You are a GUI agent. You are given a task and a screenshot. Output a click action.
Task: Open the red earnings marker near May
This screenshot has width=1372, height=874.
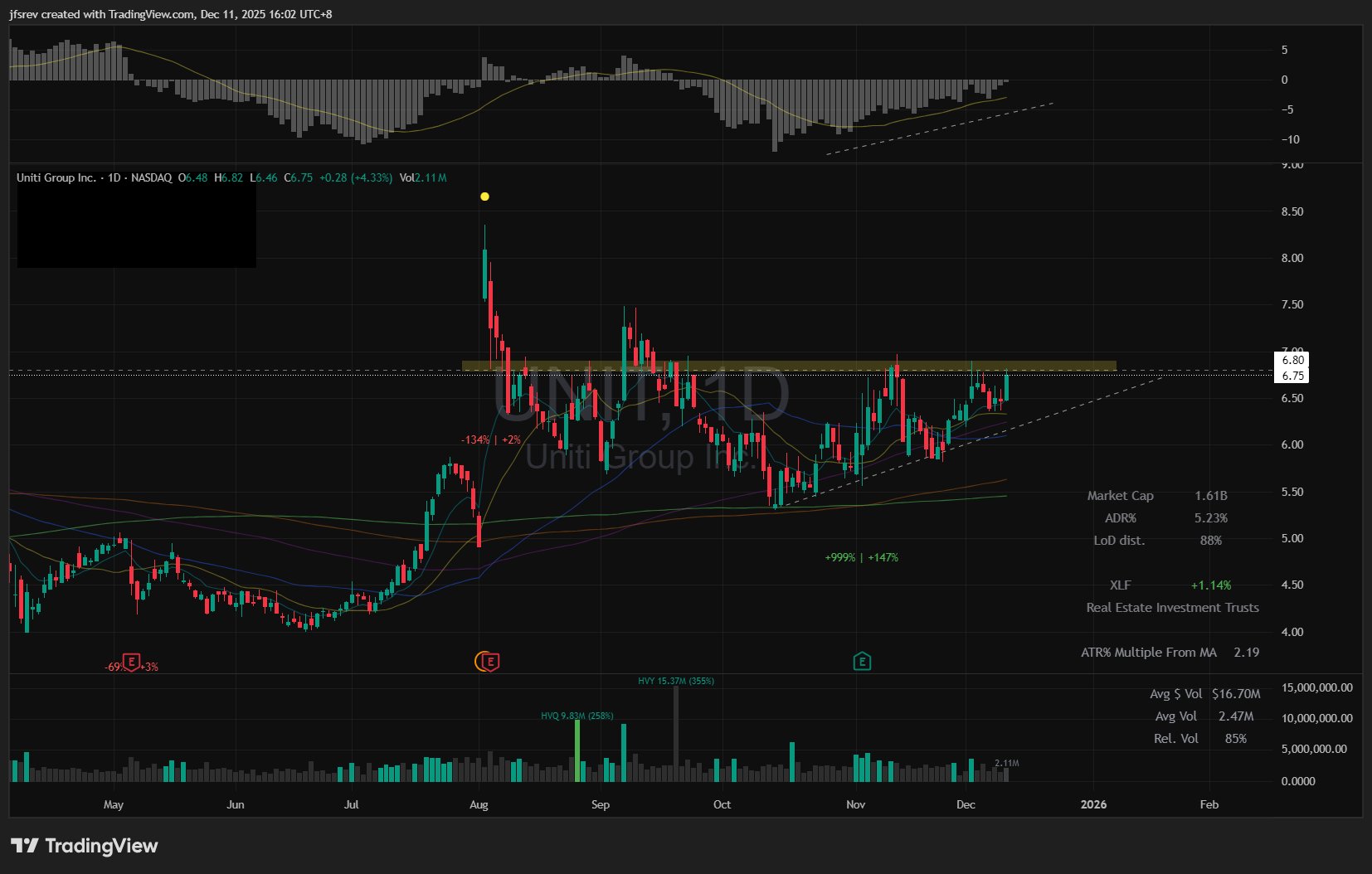pos(131,662)
